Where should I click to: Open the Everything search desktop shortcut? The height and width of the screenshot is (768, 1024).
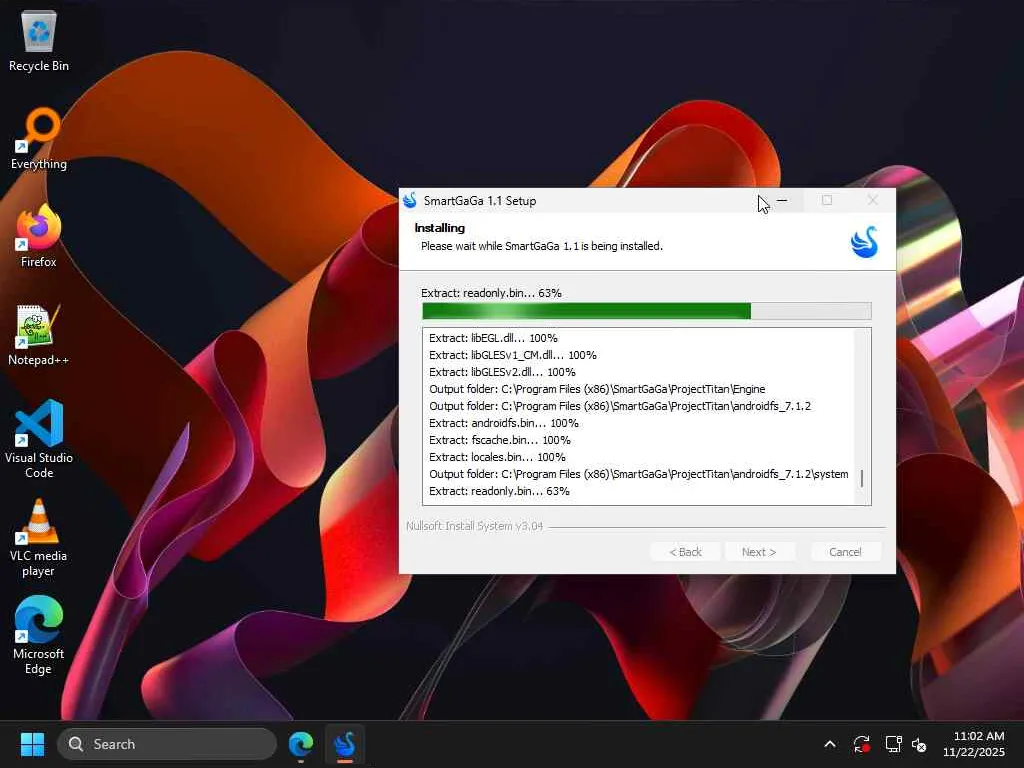[39, 138]
